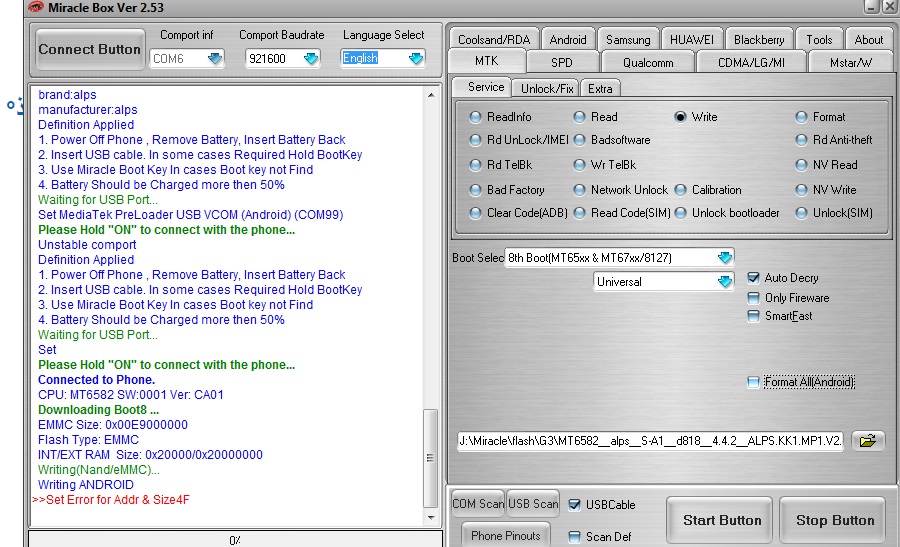Screen dimensions: 900x547
Task: Click the Start Button
Action: click(x=721, y=520)
